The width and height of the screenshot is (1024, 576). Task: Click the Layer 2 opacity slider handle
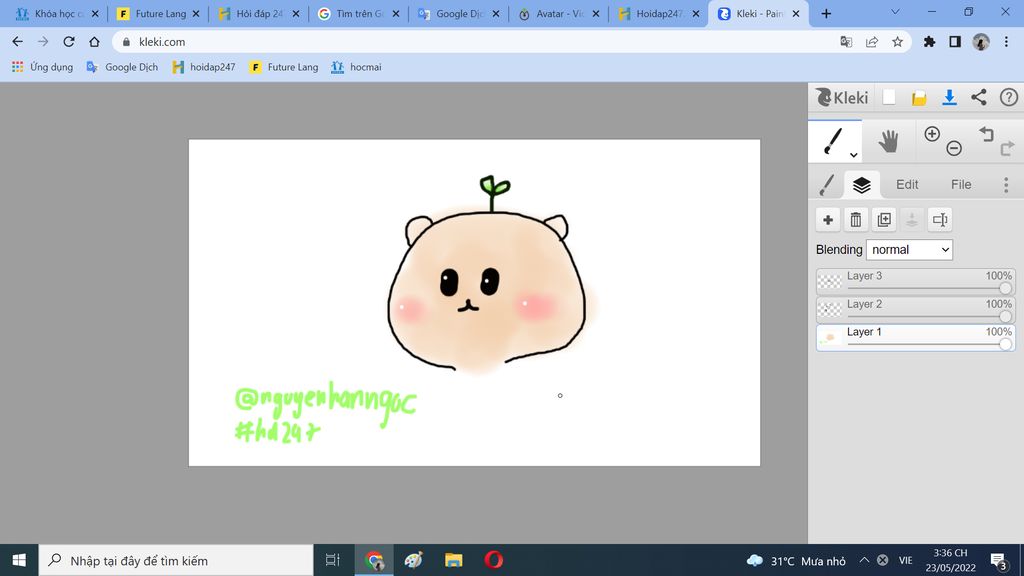pyautogui.click(x=1005, y=316)
